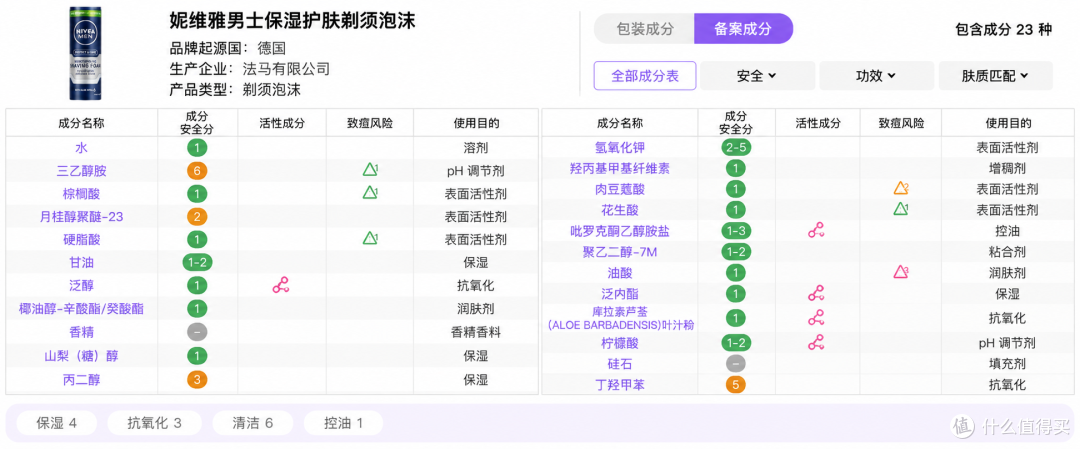Click the active ingredient icon for 泛内酯
The image size is (1080, 449).
click(816, 294)
